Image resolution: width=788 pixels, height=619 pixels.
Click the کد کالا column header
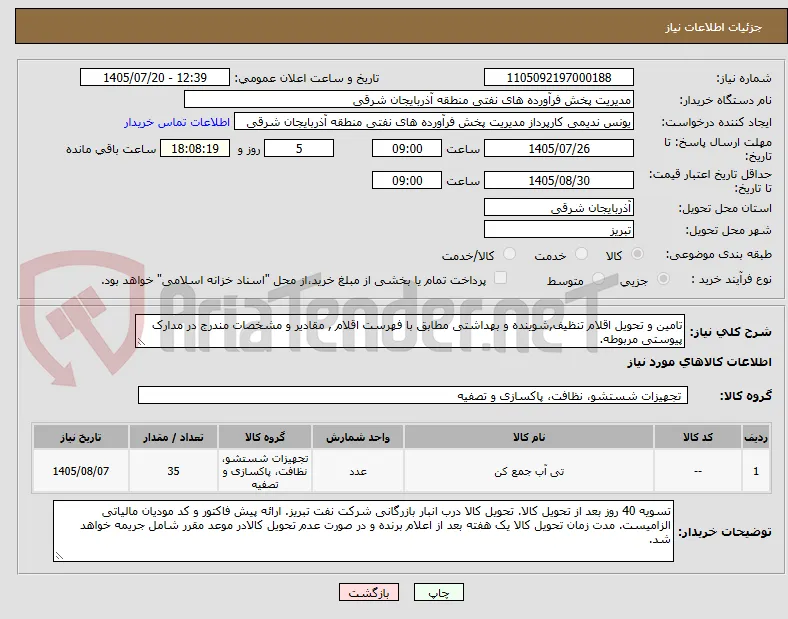click(698, 437)
